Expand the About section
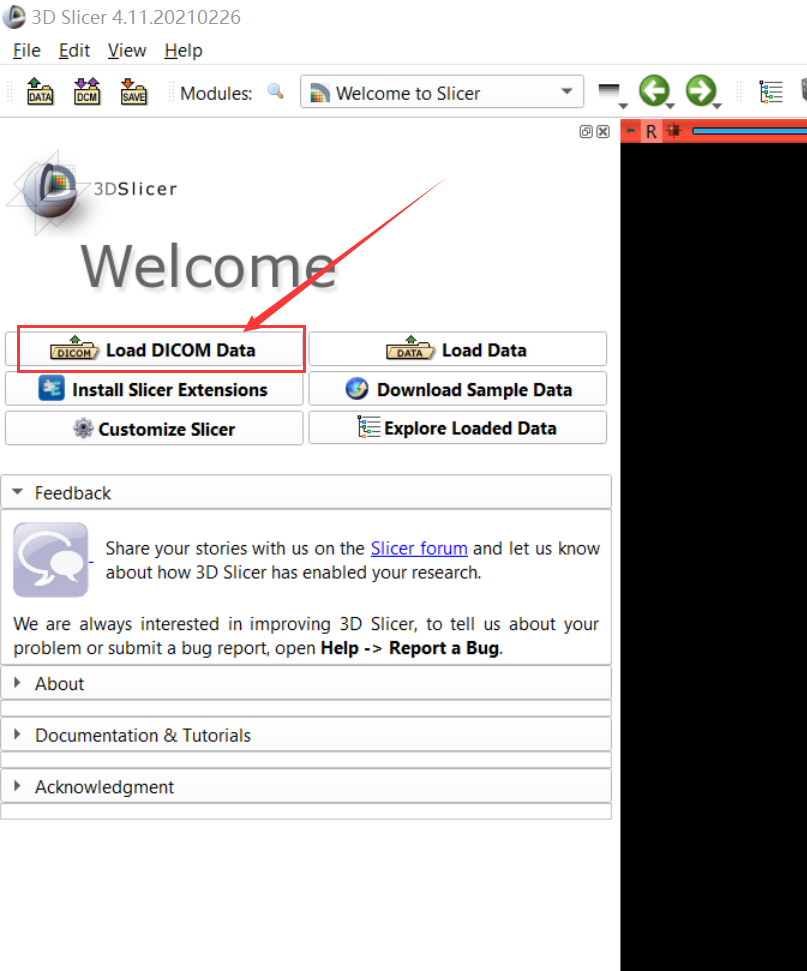 (59, 683)
